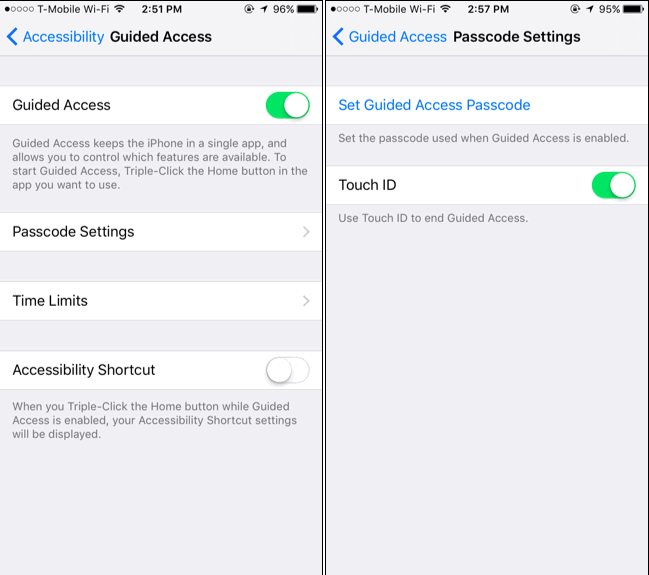Tap Set Guided Access Passcode link
The height and width of the screenshot is (575, 649).
(434, 105)
